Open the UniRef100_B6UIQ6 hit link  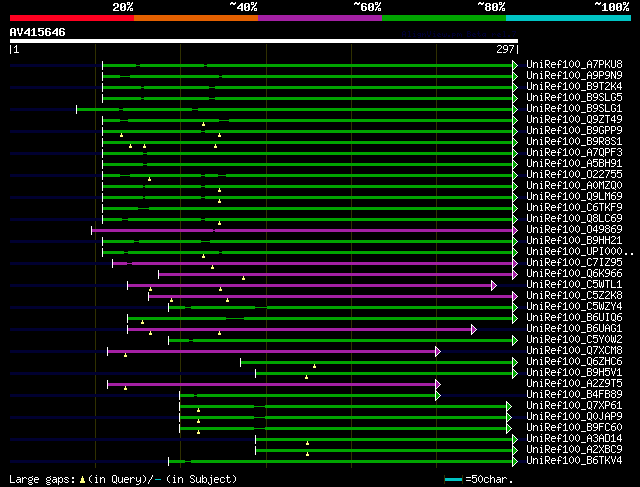(574, 318)
